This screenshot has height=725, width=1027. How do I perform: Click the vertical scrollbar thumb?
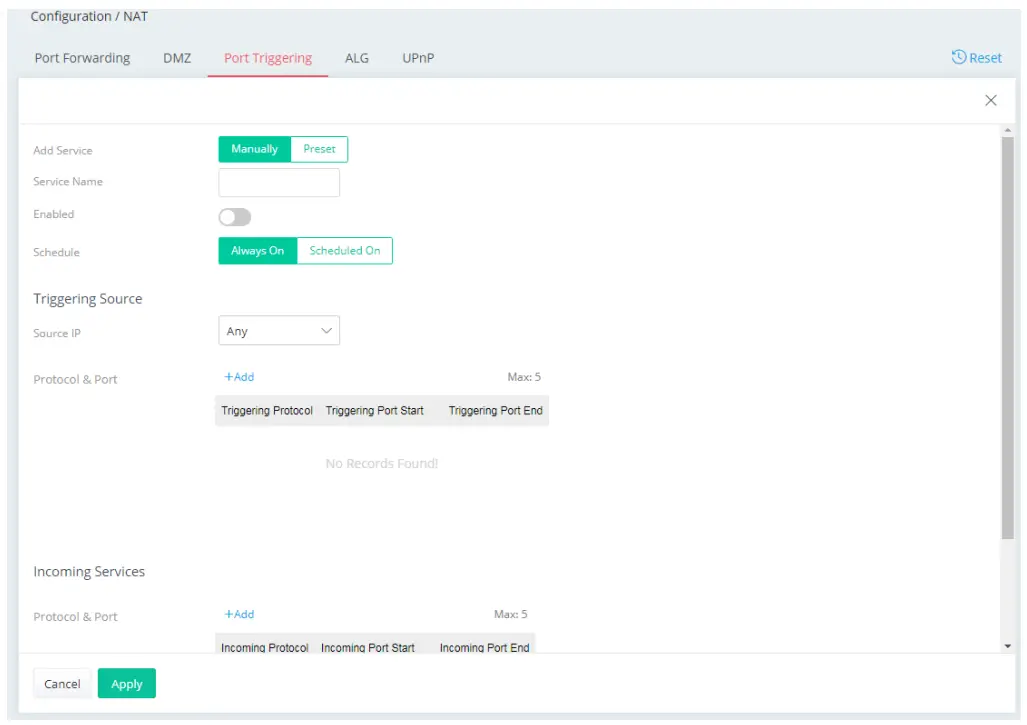pos(1007,338)
